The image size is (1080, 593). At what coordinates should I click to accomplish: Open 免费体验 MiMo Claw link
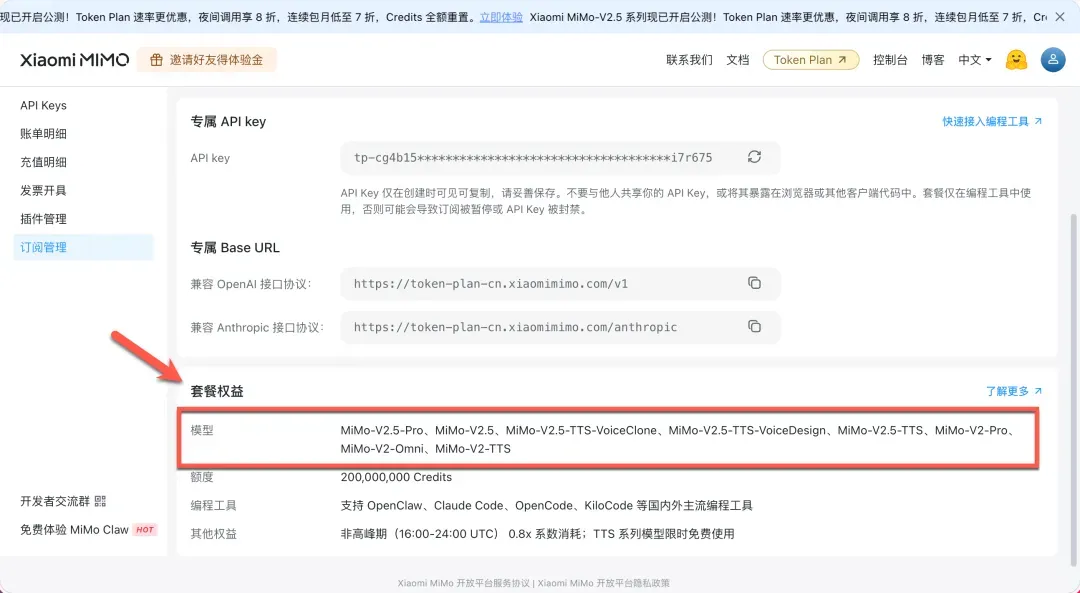click(74, 529)
